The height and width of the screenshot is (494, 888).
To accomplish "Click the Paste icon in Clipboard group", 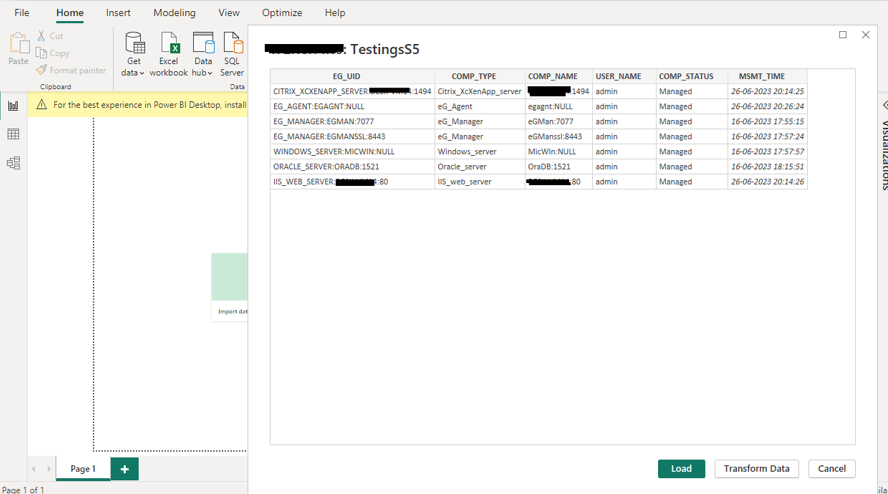I will pos(18,43).
